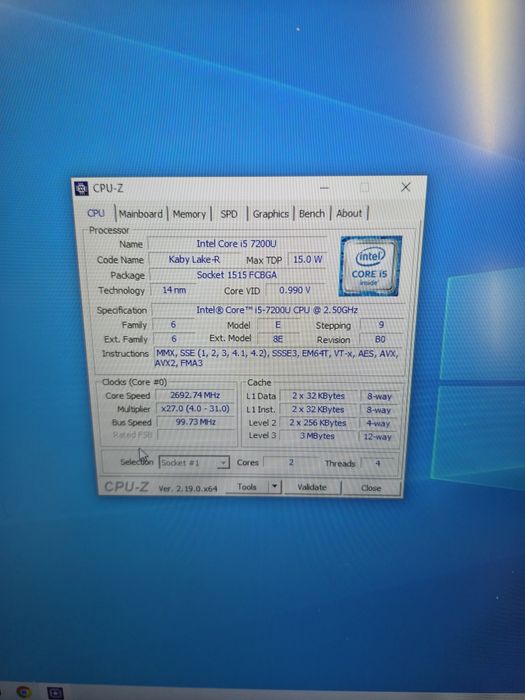The width and height of the screenshot is (525, 700).
Task: Open Chrome from the taskbar
Action: coord(24,692)
